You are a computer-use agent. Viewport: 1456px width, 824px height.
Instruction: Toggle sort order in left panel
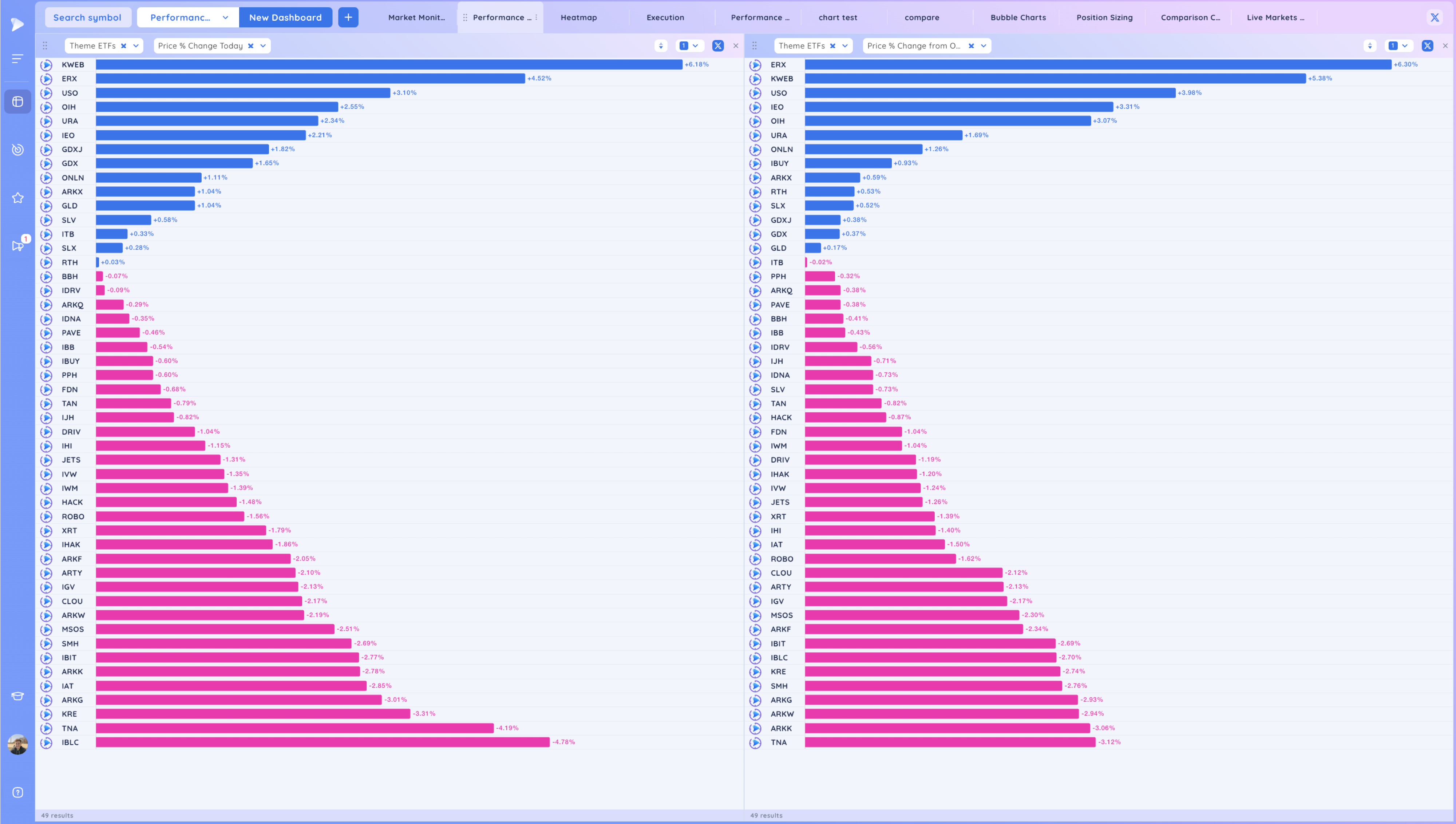(660, 46)
